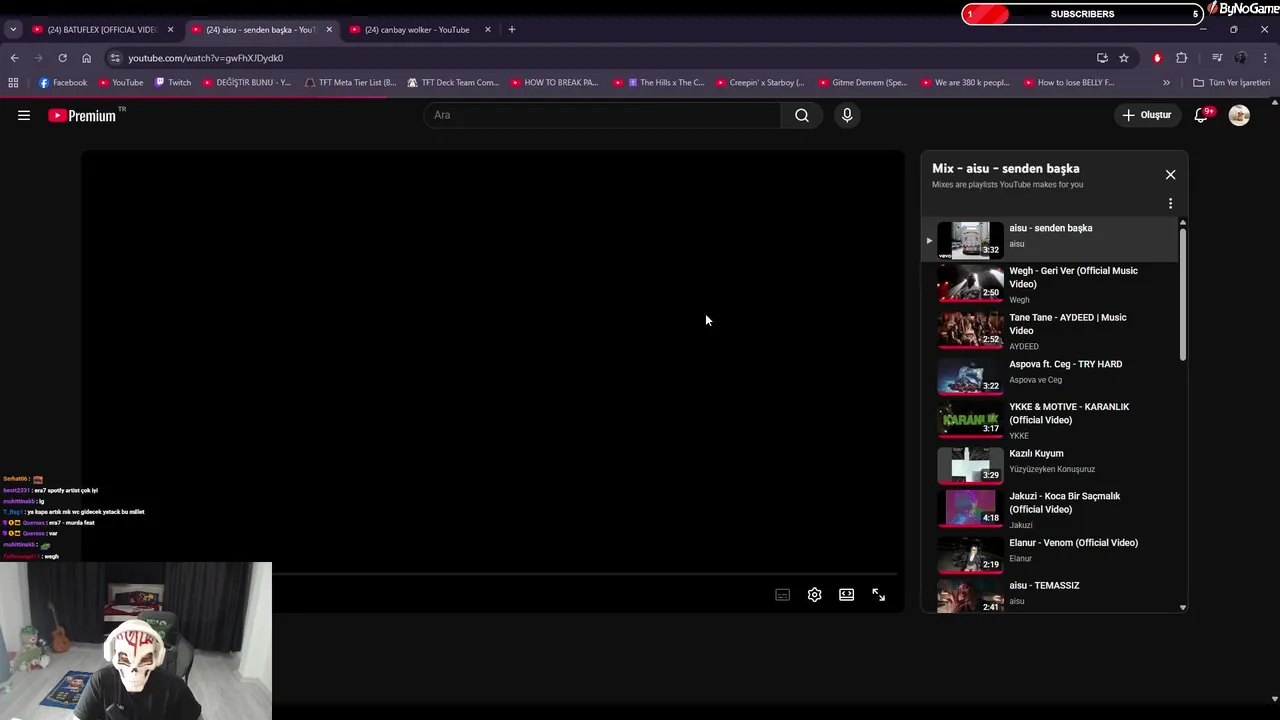Open player settings gear
This screenshot has height=720, width=1280.
tap(814, 594)
